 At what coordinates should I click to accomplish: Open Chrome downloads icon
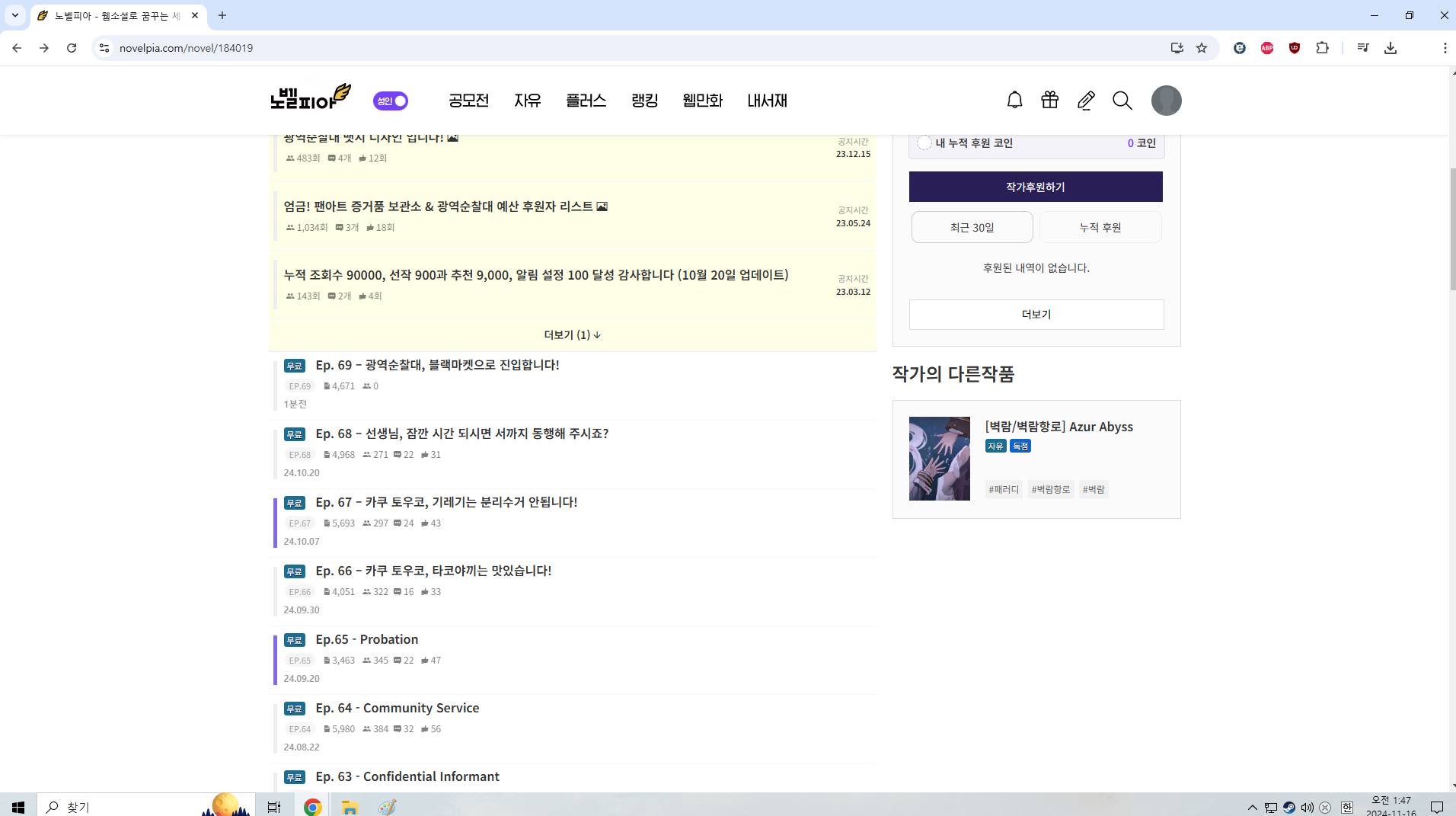pyautogui.click(x=1391, y=48)
